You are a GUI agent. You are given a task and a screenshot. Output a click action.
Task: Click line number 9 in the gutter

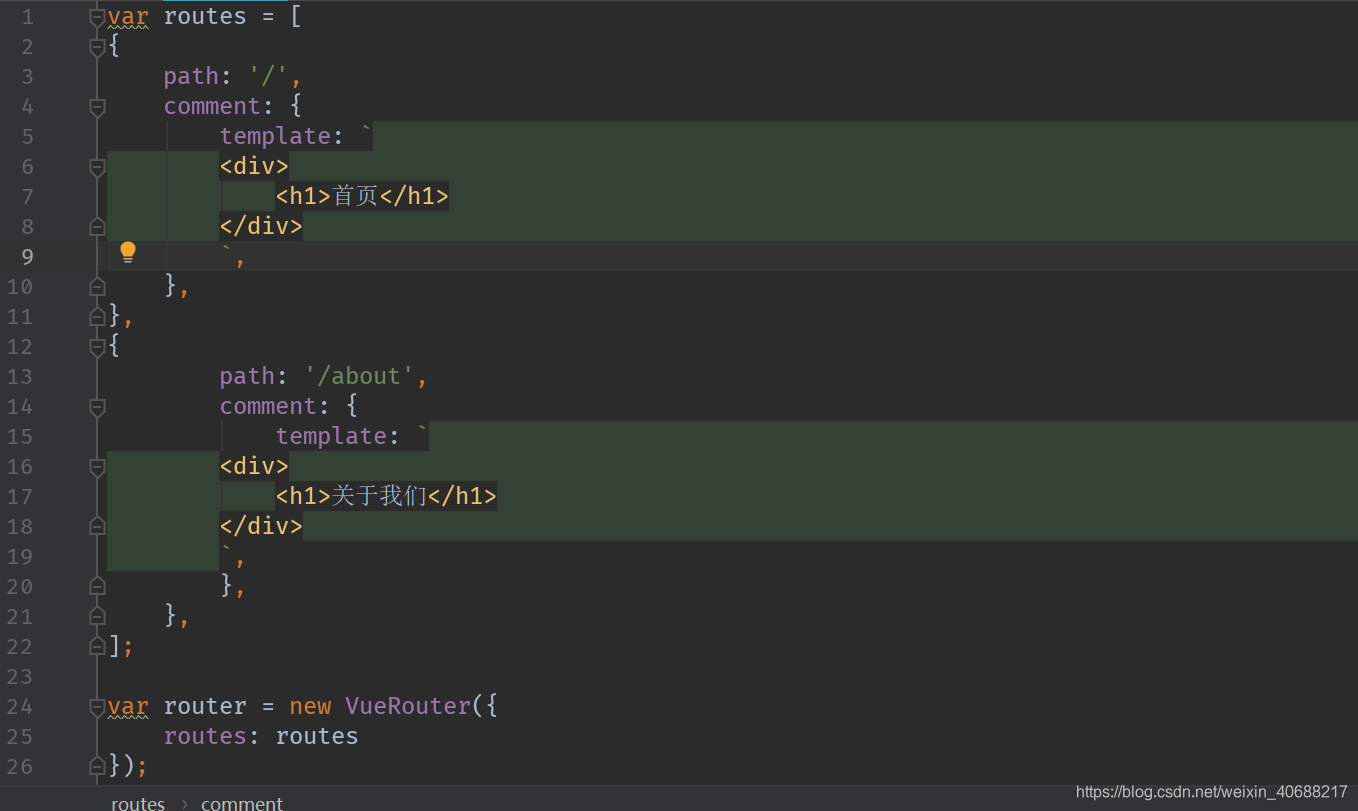point(27,257)
